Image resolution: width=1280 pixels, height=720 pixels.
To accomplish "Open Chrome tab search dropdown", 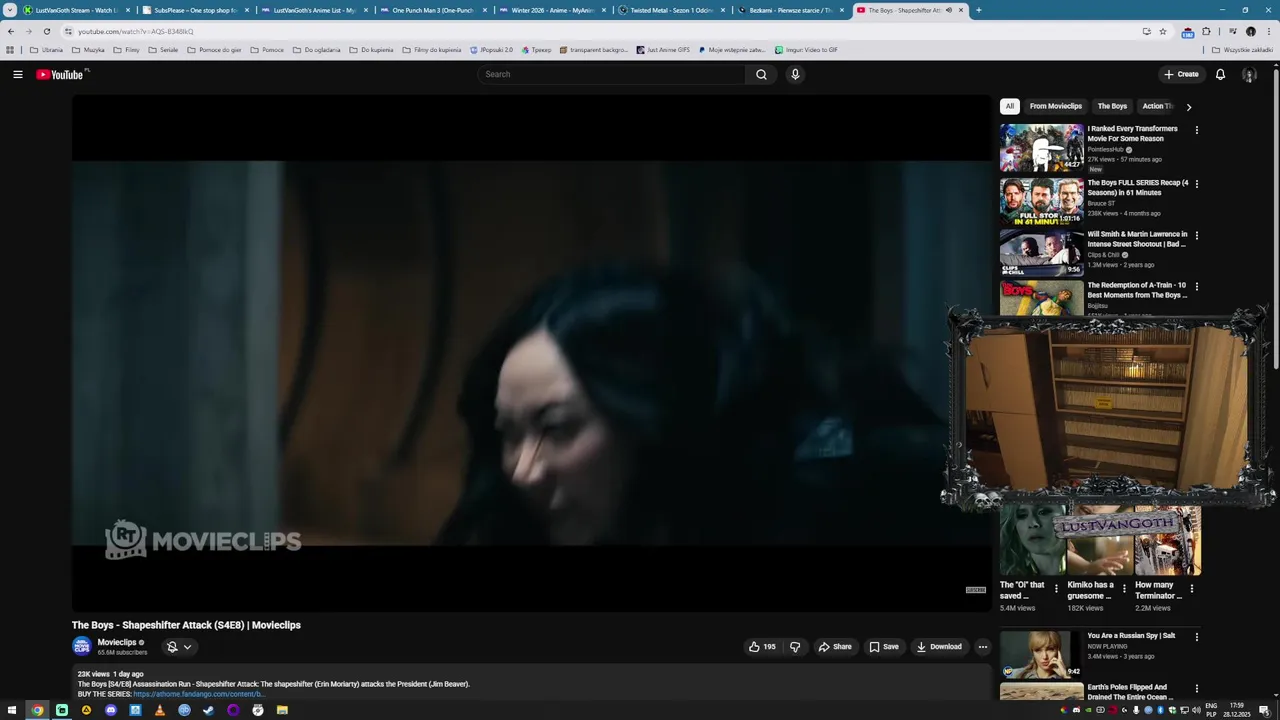I will tap(11, 10).
